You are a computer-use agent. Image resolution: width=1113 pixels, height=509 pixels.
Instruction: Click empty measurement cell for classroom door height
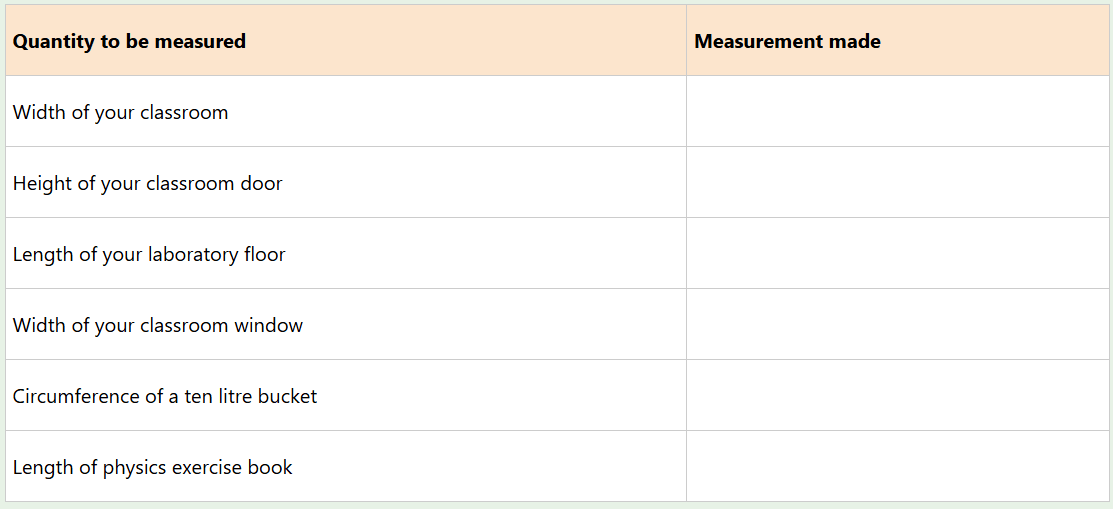tap(897, 183)
